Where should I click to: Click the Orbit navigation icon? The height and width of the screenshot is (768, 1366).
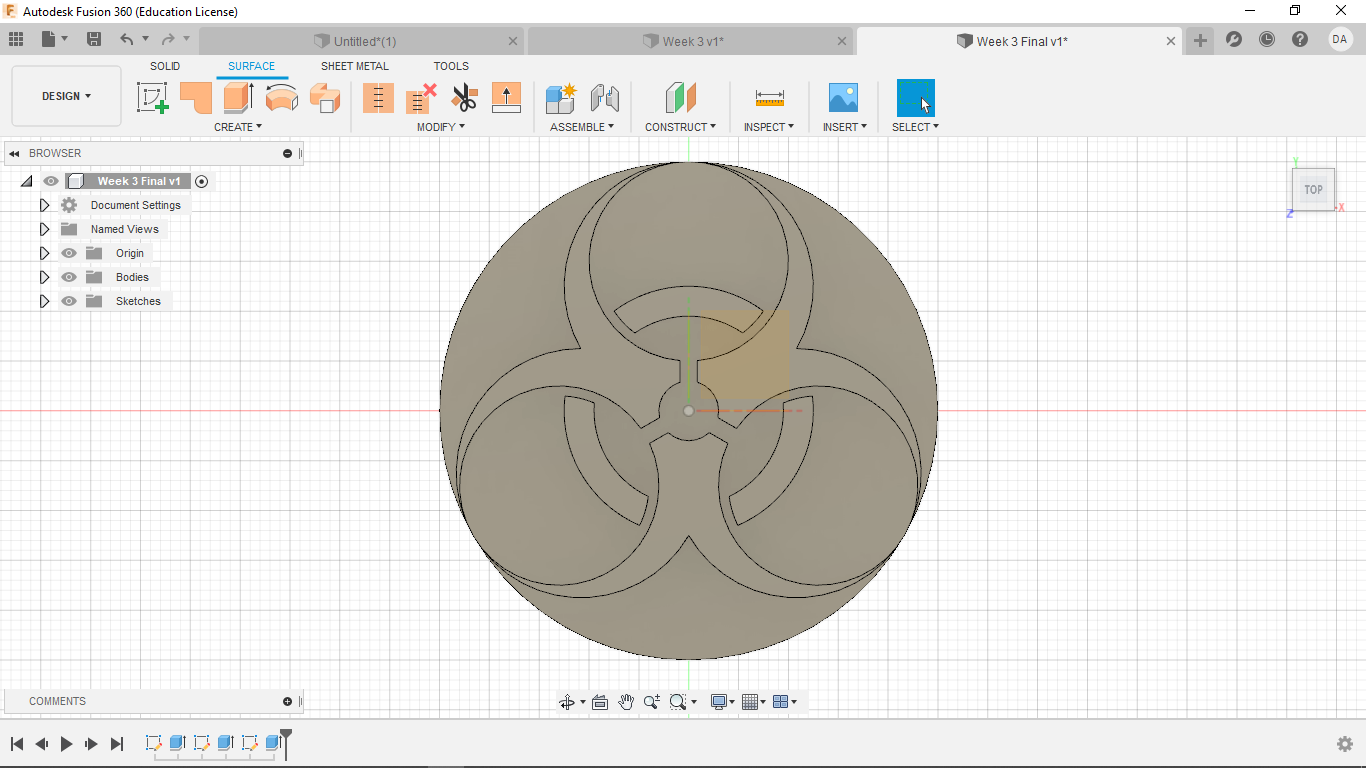pos(567,702)
